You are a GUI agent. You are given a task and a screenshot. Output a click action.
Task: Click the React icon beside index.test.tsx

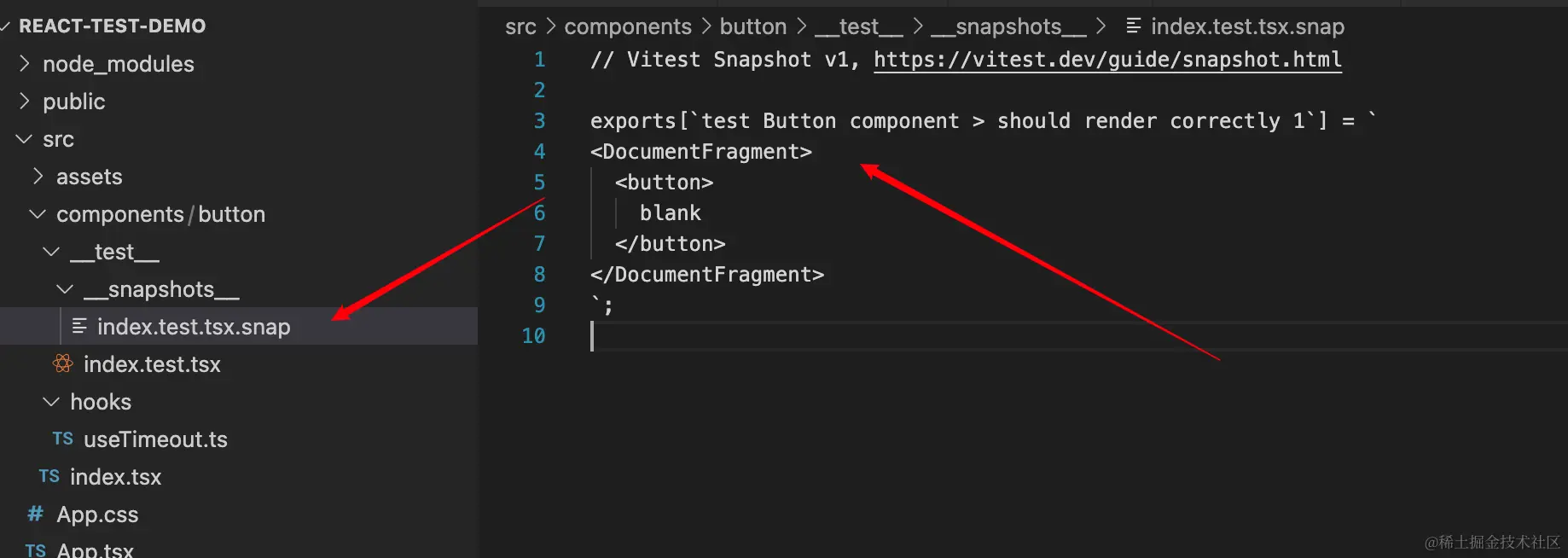click(x=63, y=364)
